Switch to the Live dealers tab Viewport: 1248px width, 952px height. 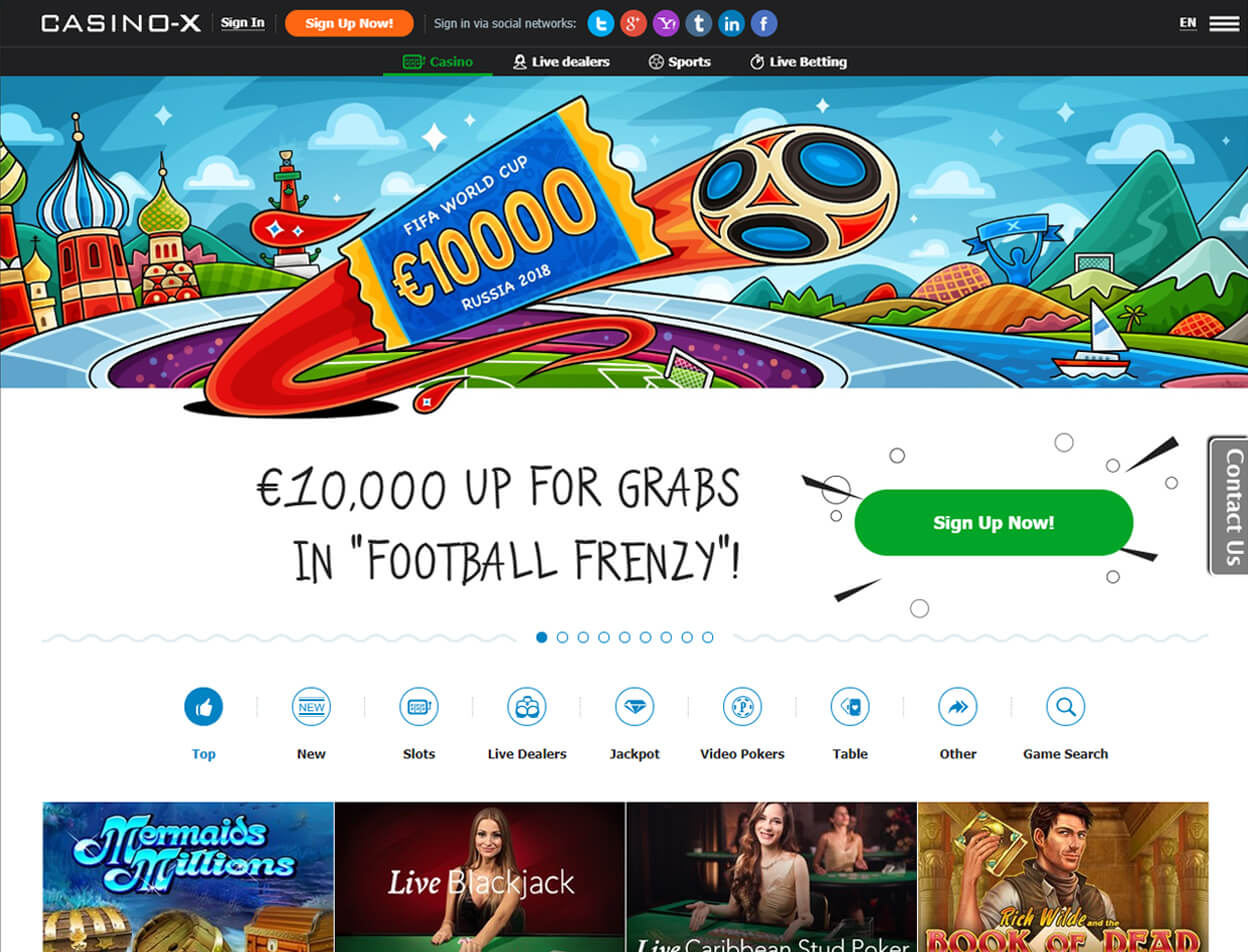coord(561,62)
